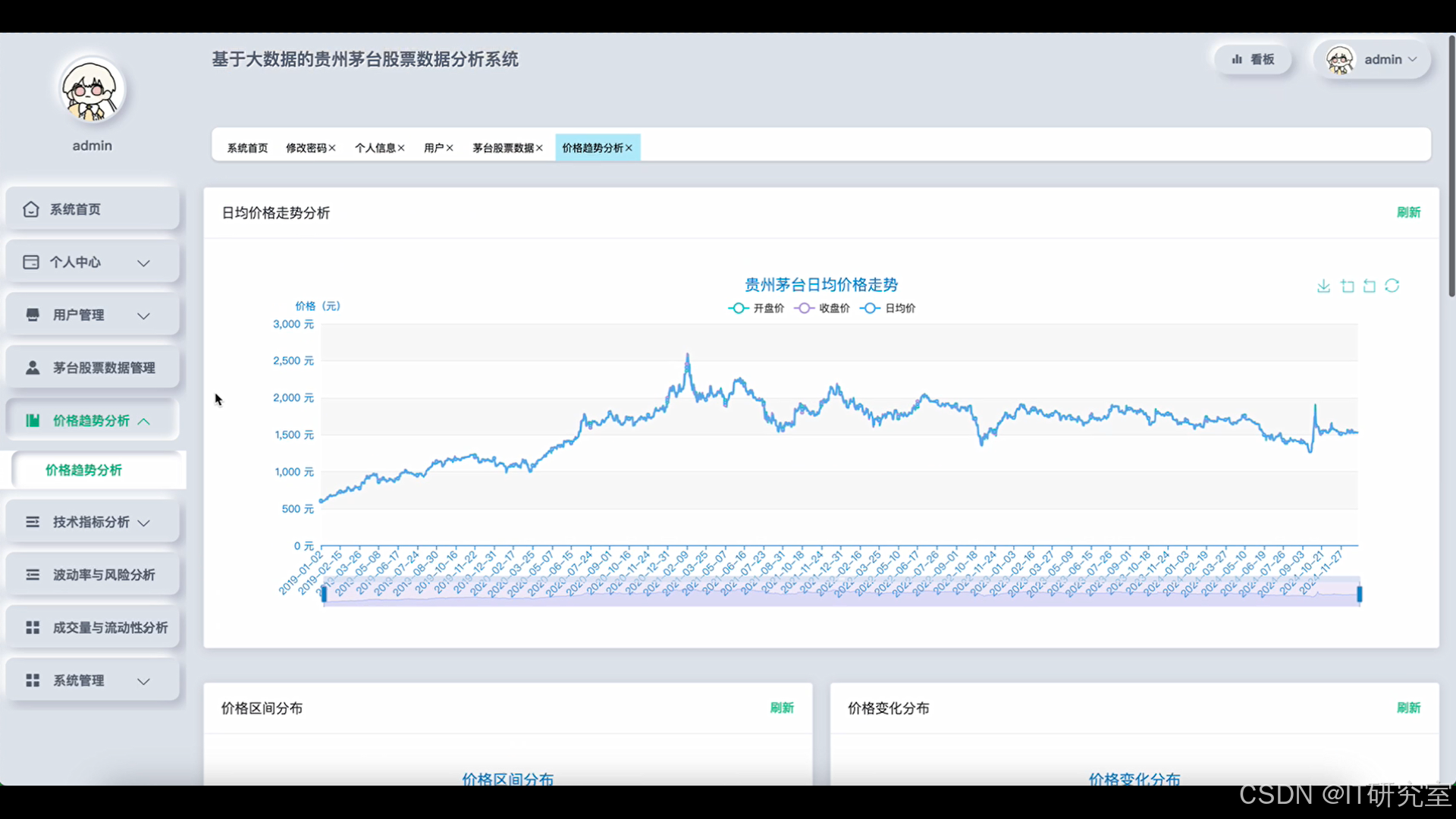
Task: Click the bar chart icon in 看板 button
Action: [1238, 59]
